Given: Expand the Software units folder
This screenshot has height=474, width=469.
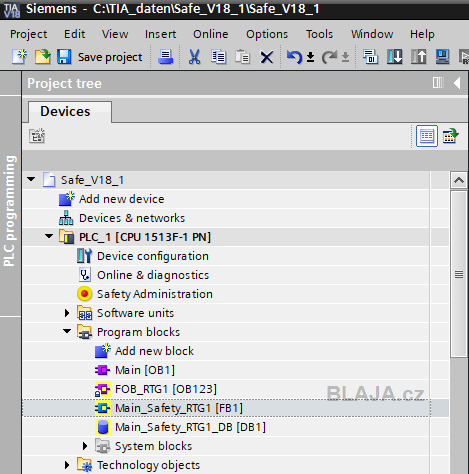Looking at the screenshot, I should click(x=67, y=313).
